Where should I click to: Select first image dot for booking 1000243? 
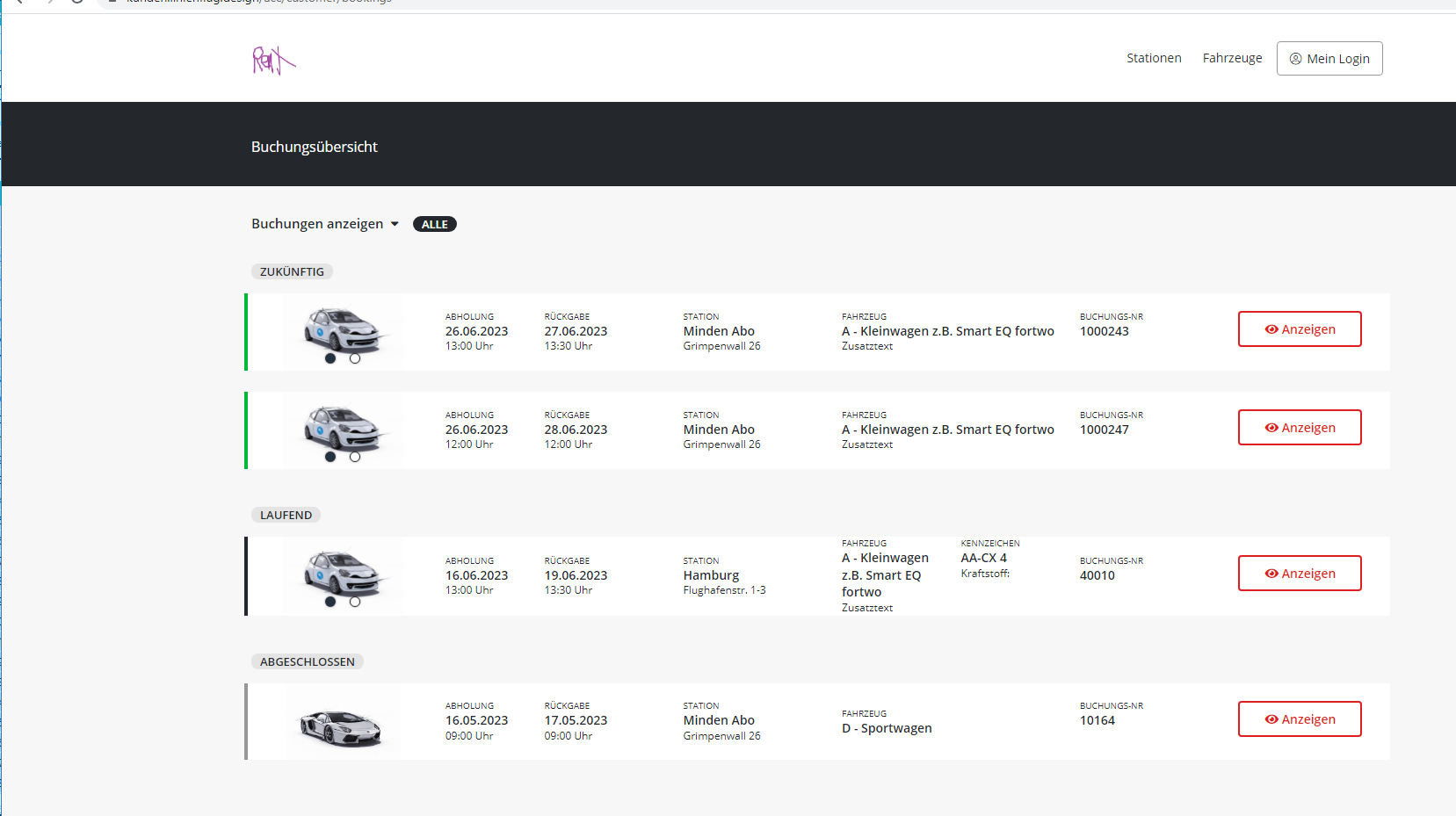[330, 358]
